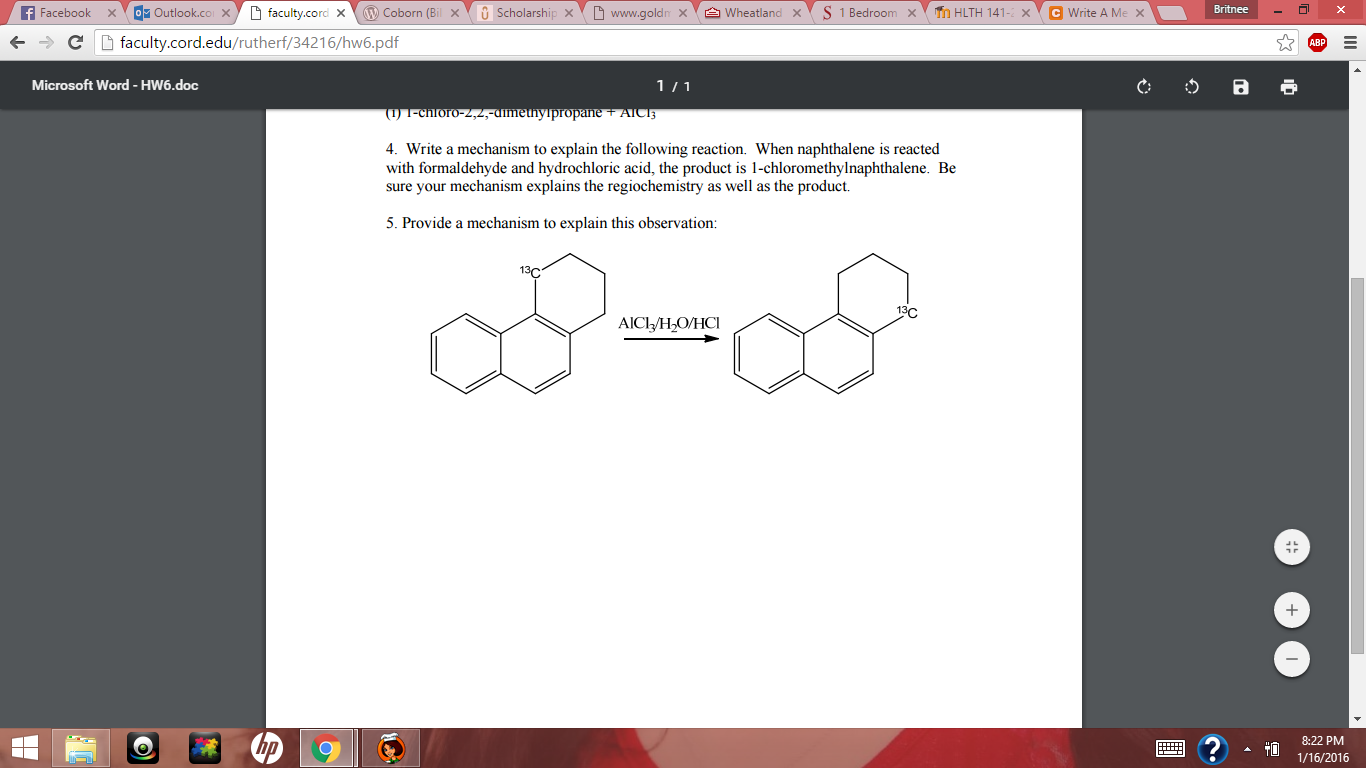
Task: Print the HW6 document
Action: 1289,87
